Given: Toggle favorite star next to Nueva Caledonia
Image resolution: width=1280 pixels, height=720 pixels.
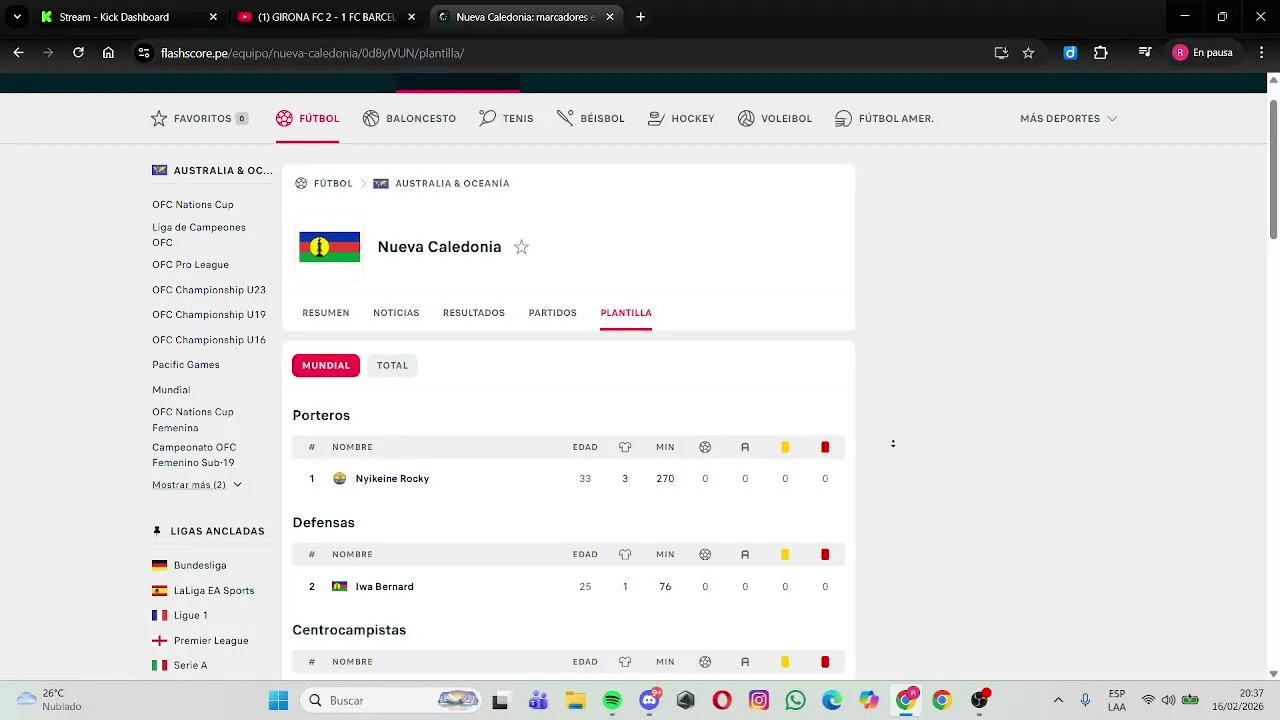Looking at the screenshot, I should (521, 247).
